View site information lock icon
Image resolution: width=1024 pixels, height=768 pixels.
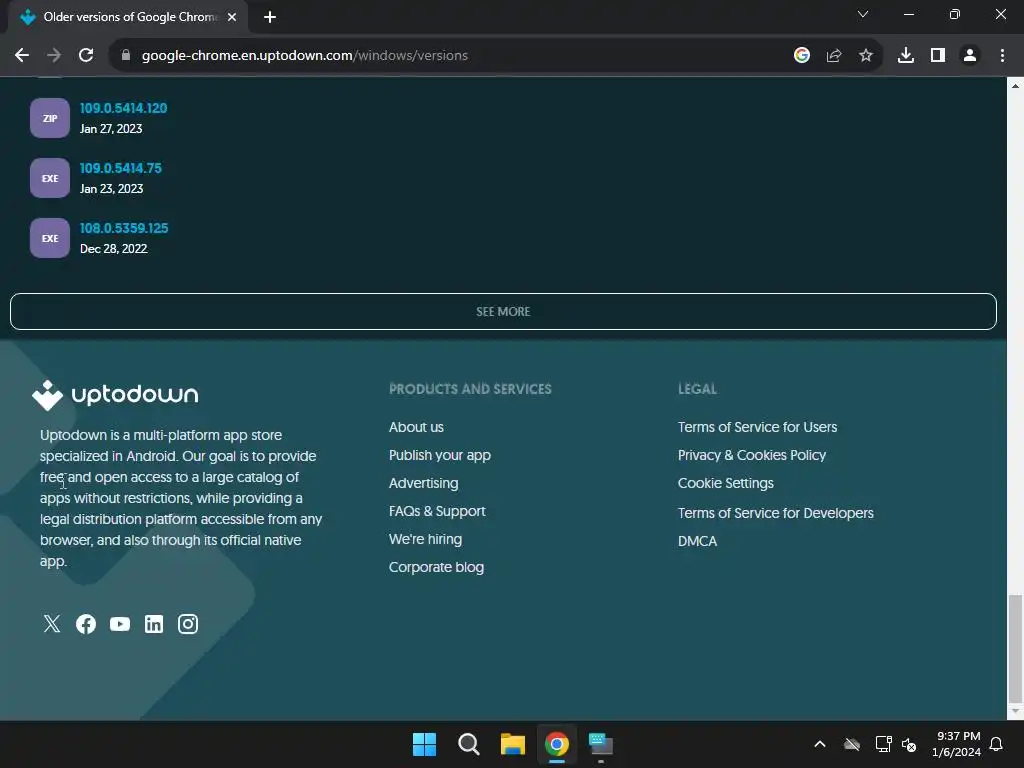(x=126, y=56)
